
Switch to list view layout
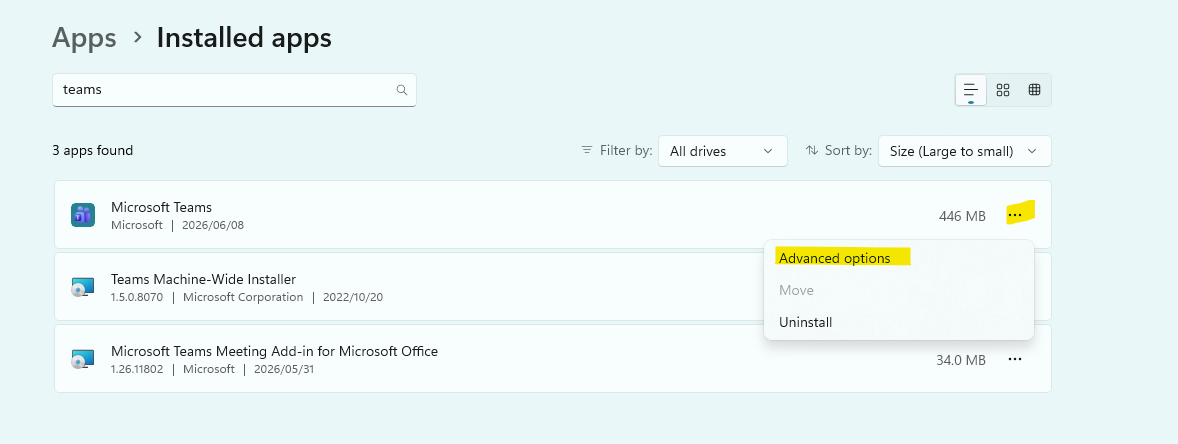tap(971, 90)
